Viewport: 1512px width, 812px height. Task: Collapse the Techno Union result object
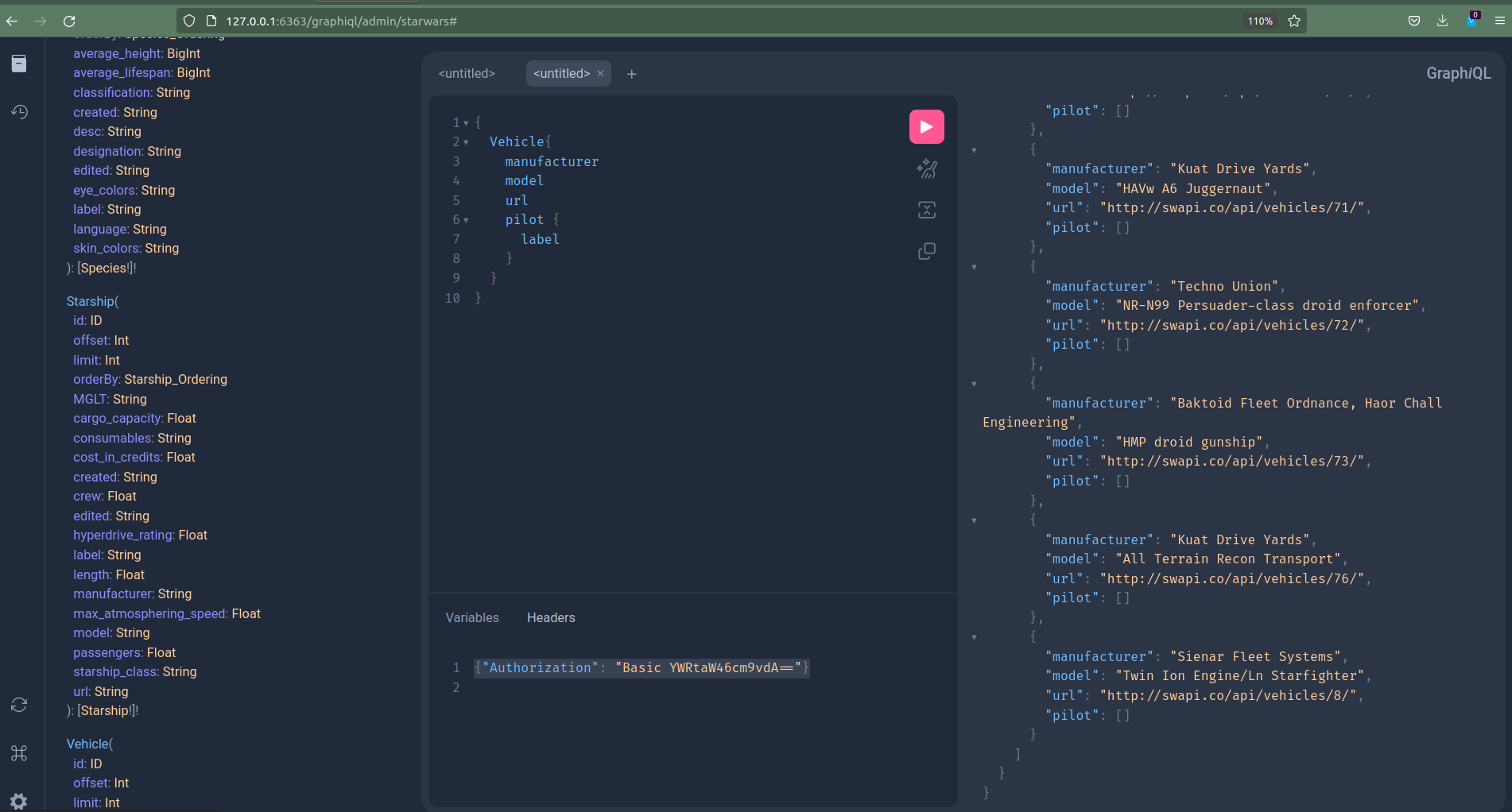(x=974, y=267)
